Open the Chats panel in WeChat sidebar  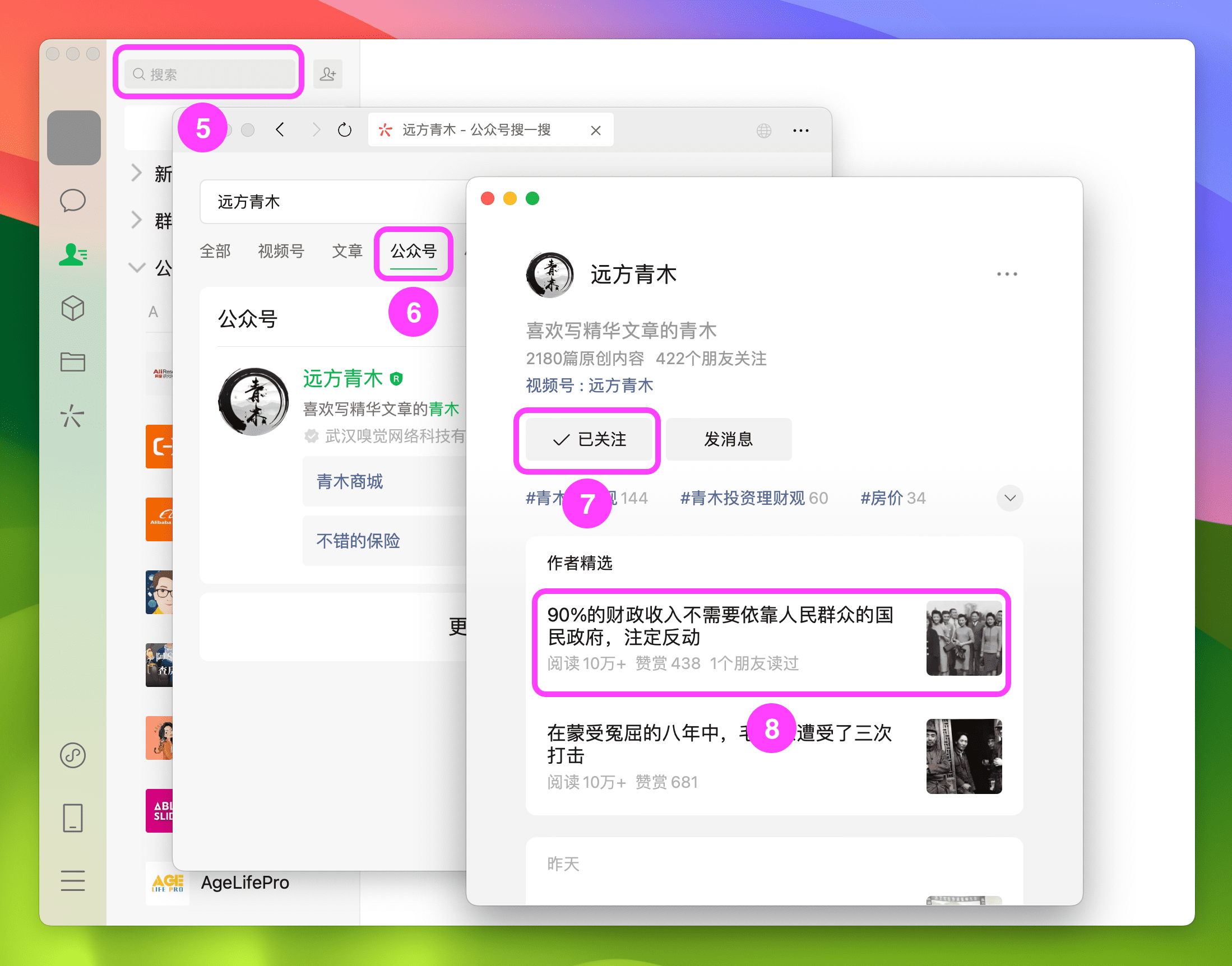click(73, 201)
